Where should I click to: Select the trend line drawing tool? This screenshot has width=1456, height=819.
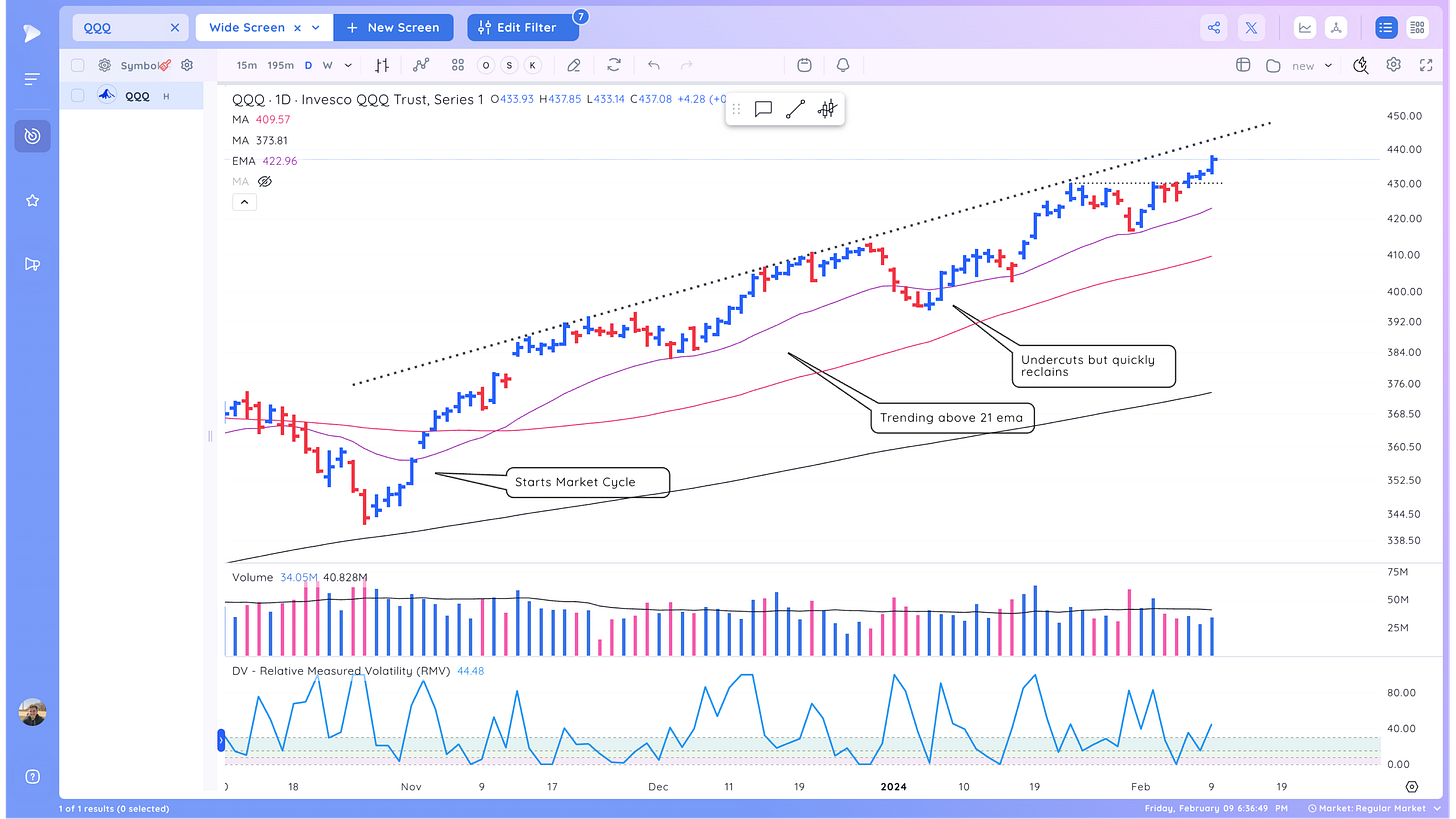point(795,109)
